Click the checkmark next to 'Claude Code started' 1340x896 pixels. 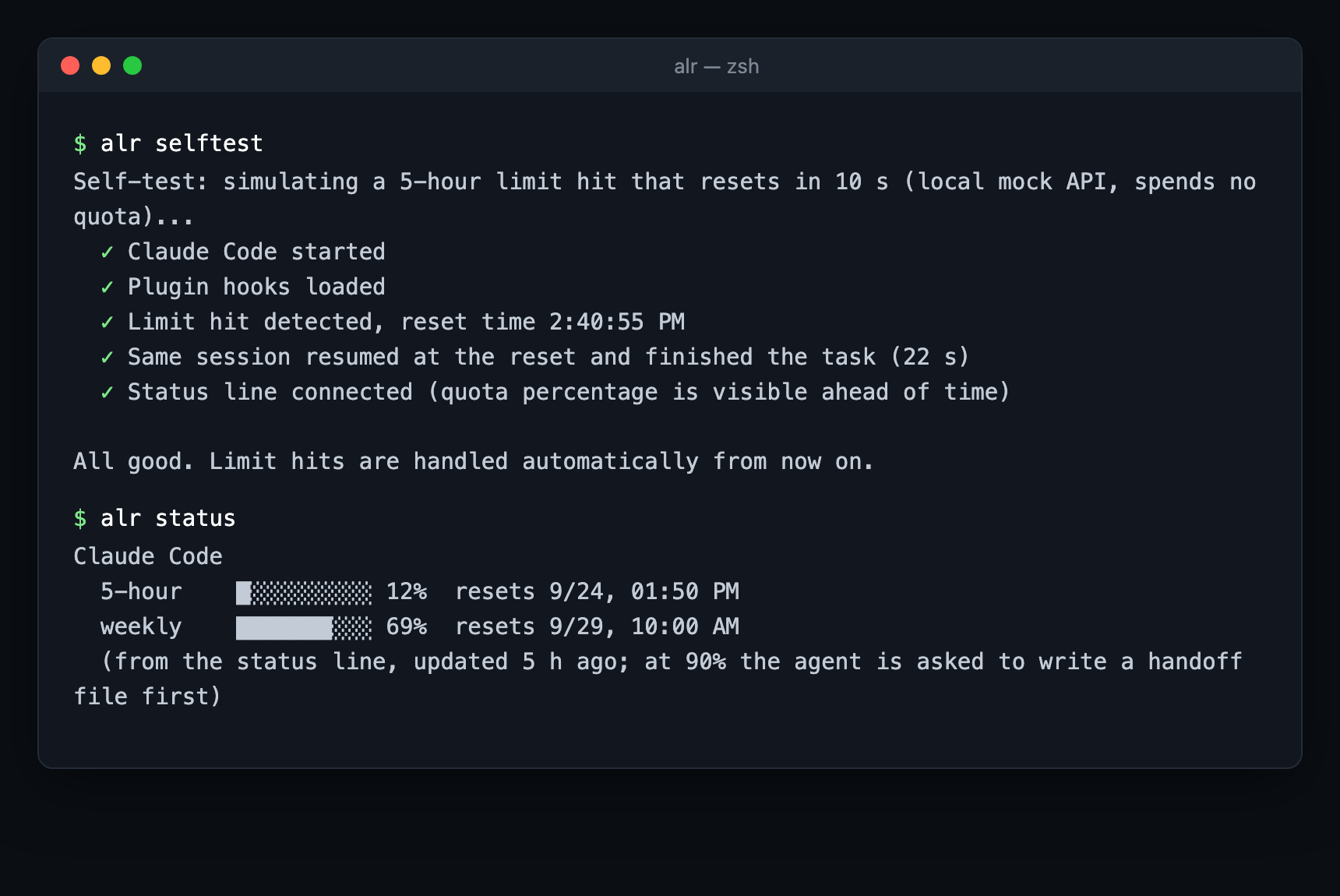[108, 252]
